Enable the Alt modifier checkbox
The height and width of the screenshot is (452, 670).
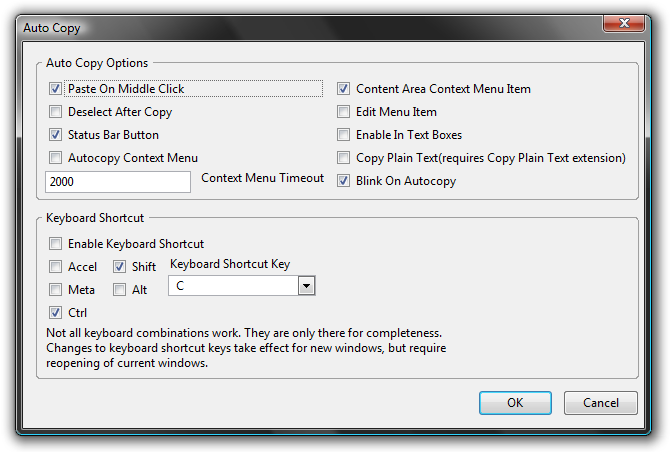pyautogui.click(x=119, y=290)
